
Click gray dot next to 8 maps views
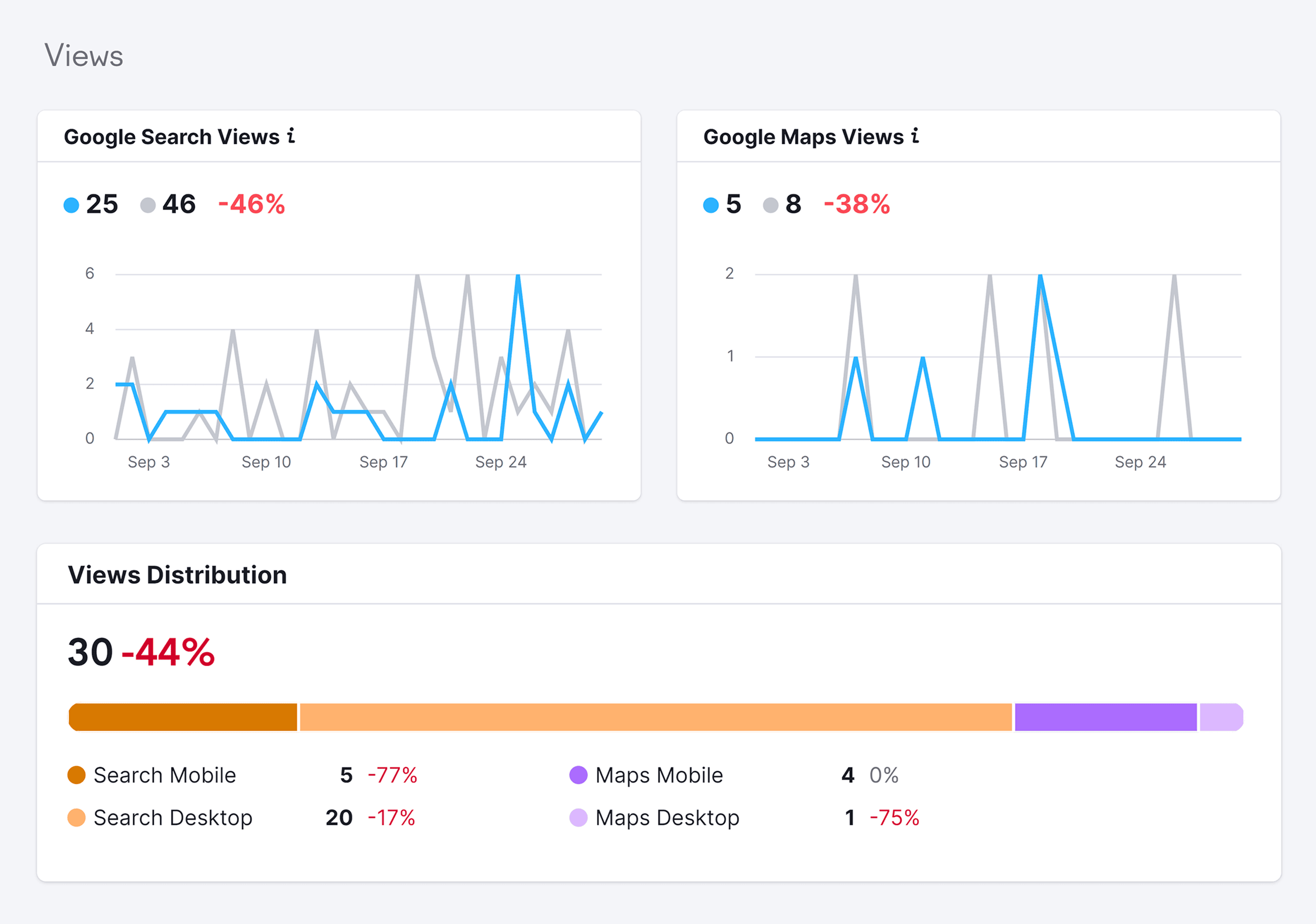pos(770,205)
